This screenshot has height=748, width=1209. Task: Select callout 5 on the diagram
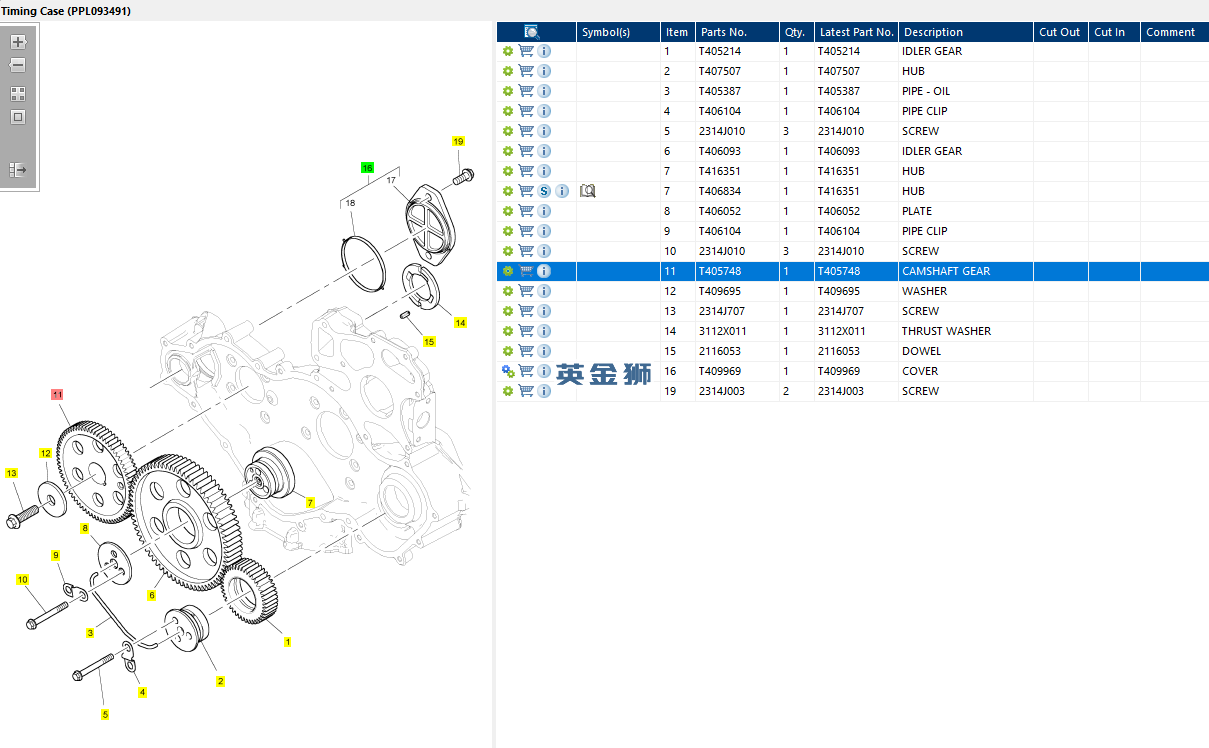[x=105, y=714]
